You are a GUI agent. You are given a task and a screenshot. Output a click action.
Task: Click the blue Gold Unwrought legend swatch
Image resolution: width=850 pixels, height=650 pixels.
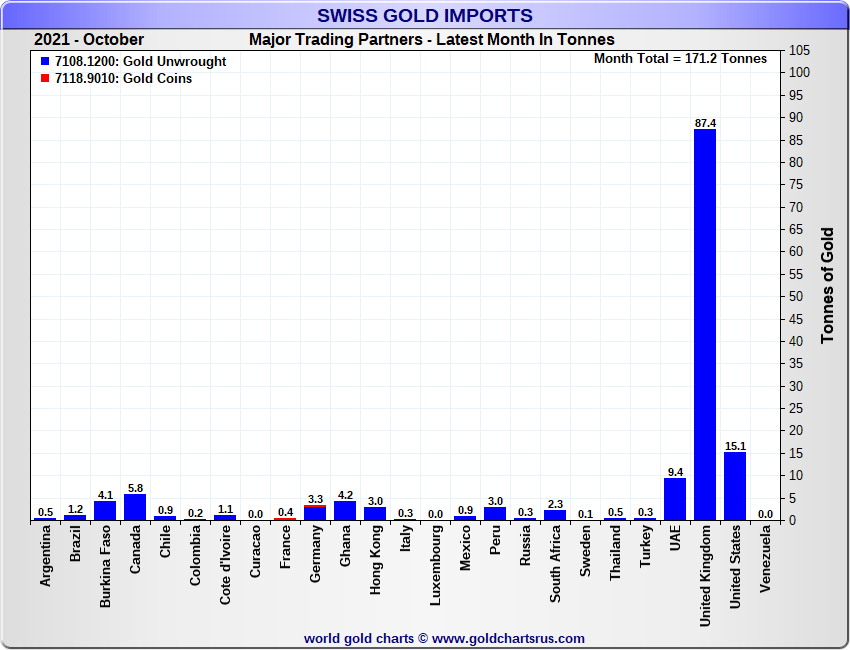pos(45,61)
